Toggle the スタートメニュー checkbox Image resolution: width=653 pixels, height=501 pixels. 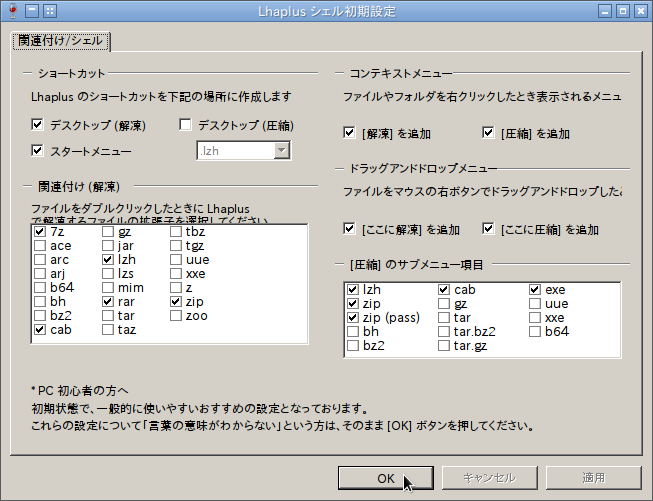click(37, 150)
